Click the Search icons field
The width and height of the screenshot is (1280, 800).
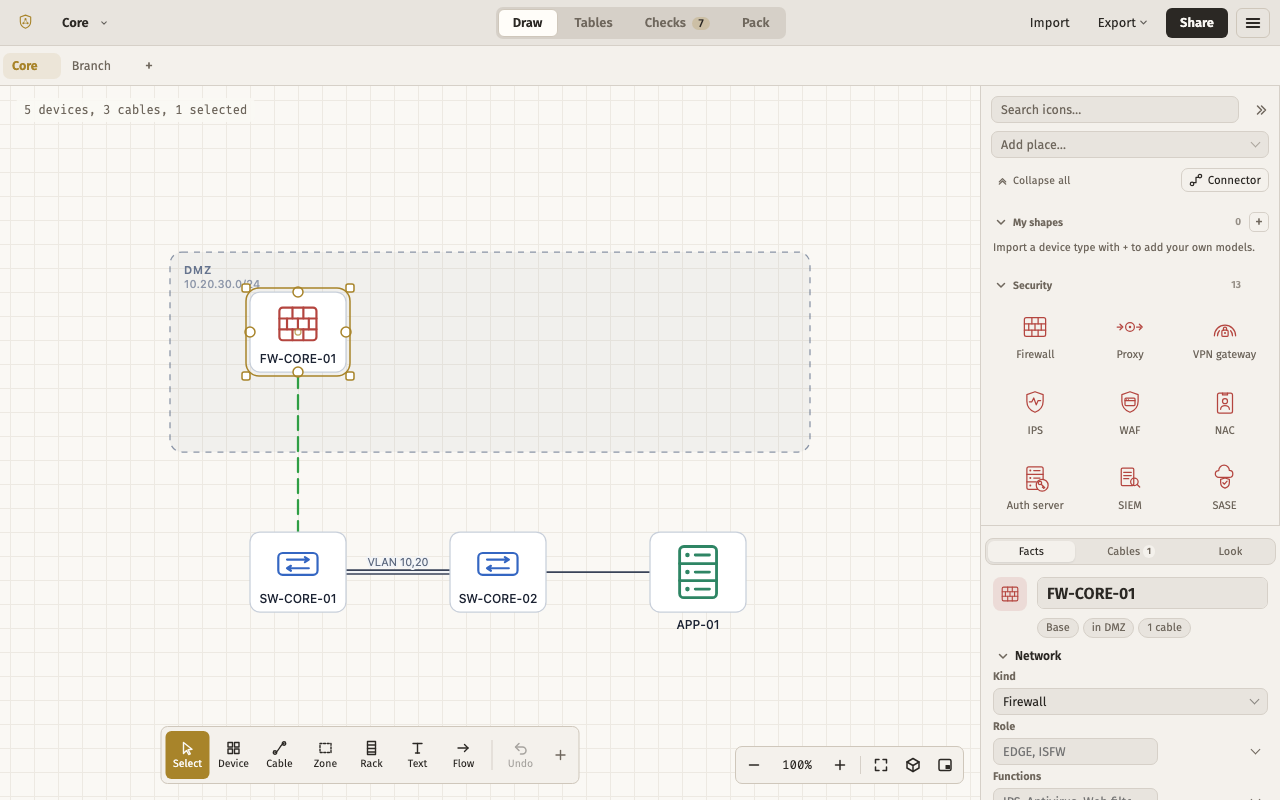(x=1115, y=110)
